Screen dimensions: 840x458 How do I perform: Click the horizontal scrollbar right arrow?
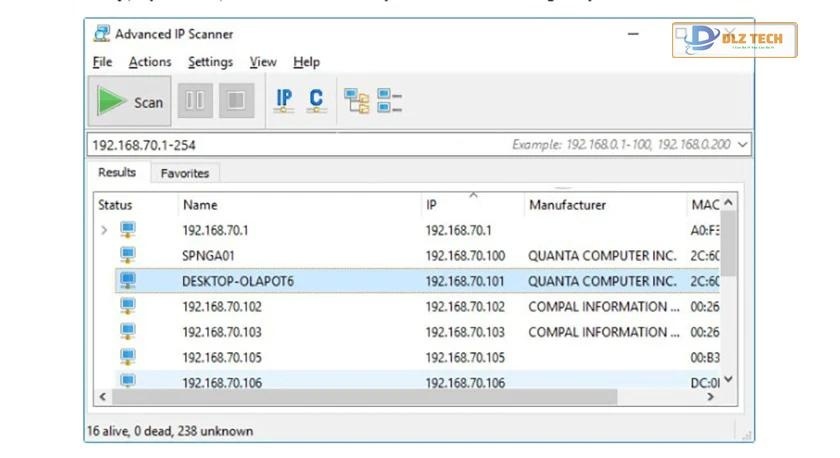tap(711, 397)
